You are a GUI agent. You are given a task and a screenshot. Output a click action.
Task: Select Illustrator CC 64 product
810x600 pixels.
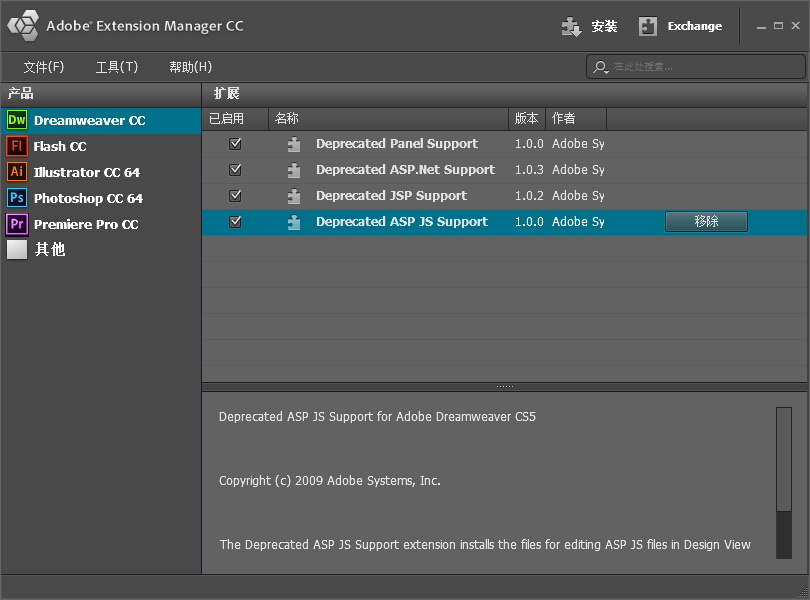pos(101,172)
